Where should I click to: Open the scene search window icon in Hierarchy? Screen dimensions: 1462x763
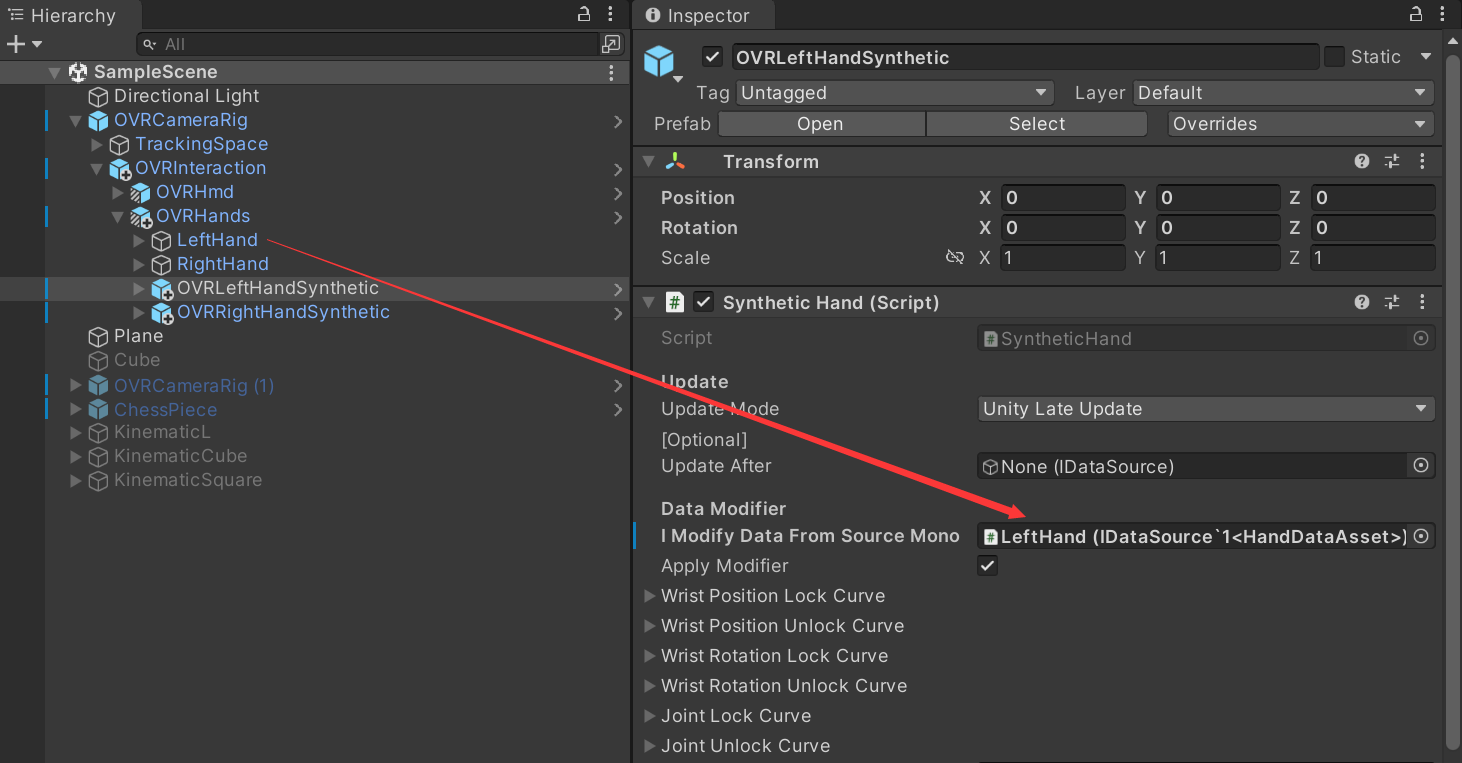(611, 44)
